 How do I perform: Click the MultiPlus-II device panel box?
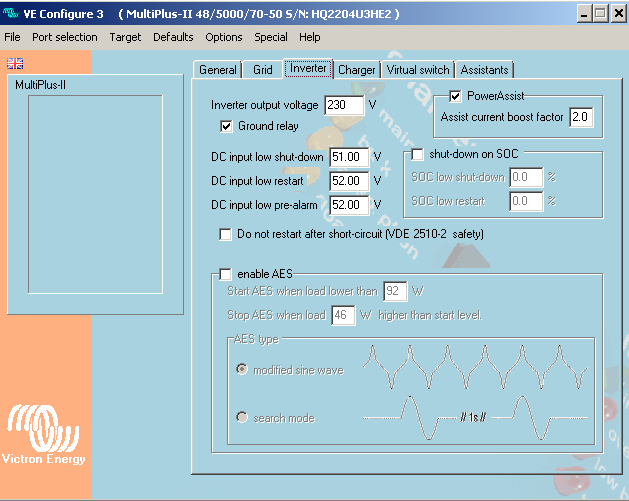95,195
